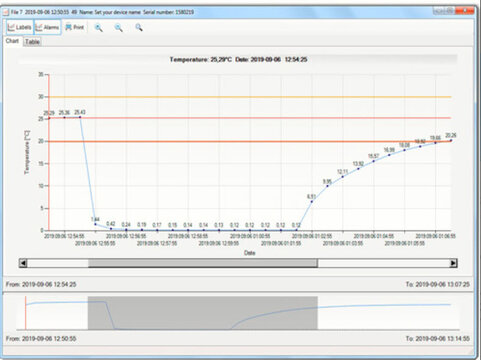Toggle the Alarms display button
Image resolution: width=481 pixels, height=360 pixels.
48,27
